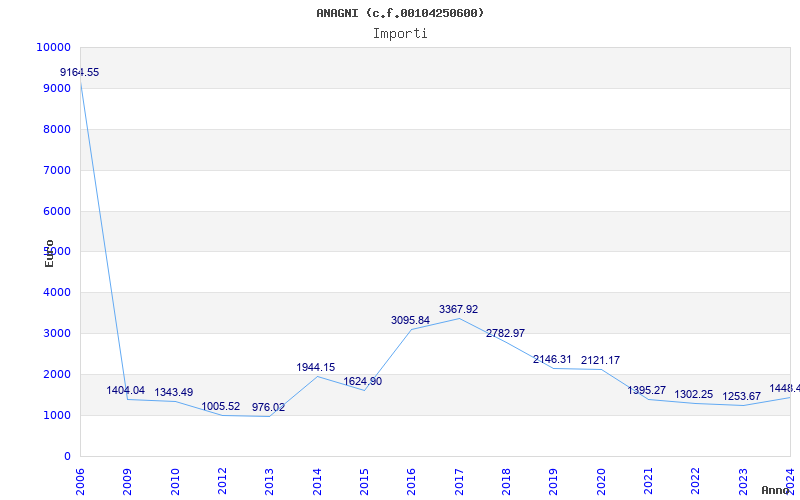800x500 pixels.
Task: Click the 2012 x-axis year label
Action: pyautogui.click(x=222, y=481)
